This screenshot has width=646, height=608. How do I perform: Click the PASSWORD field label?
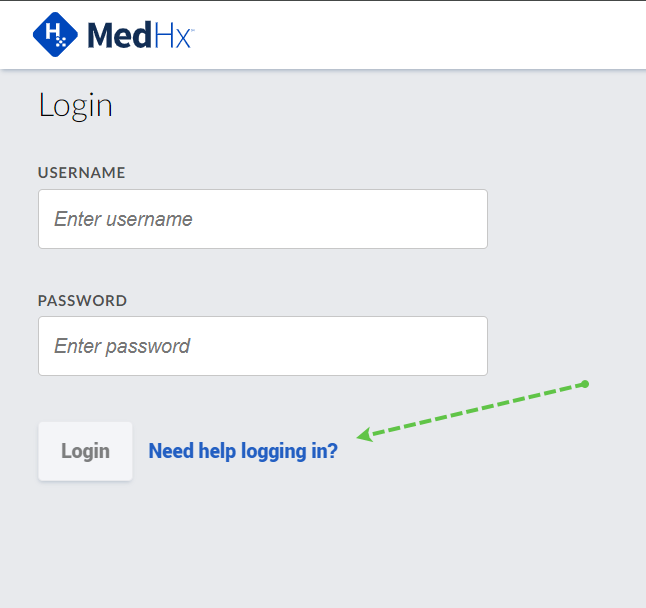(83, 300)
